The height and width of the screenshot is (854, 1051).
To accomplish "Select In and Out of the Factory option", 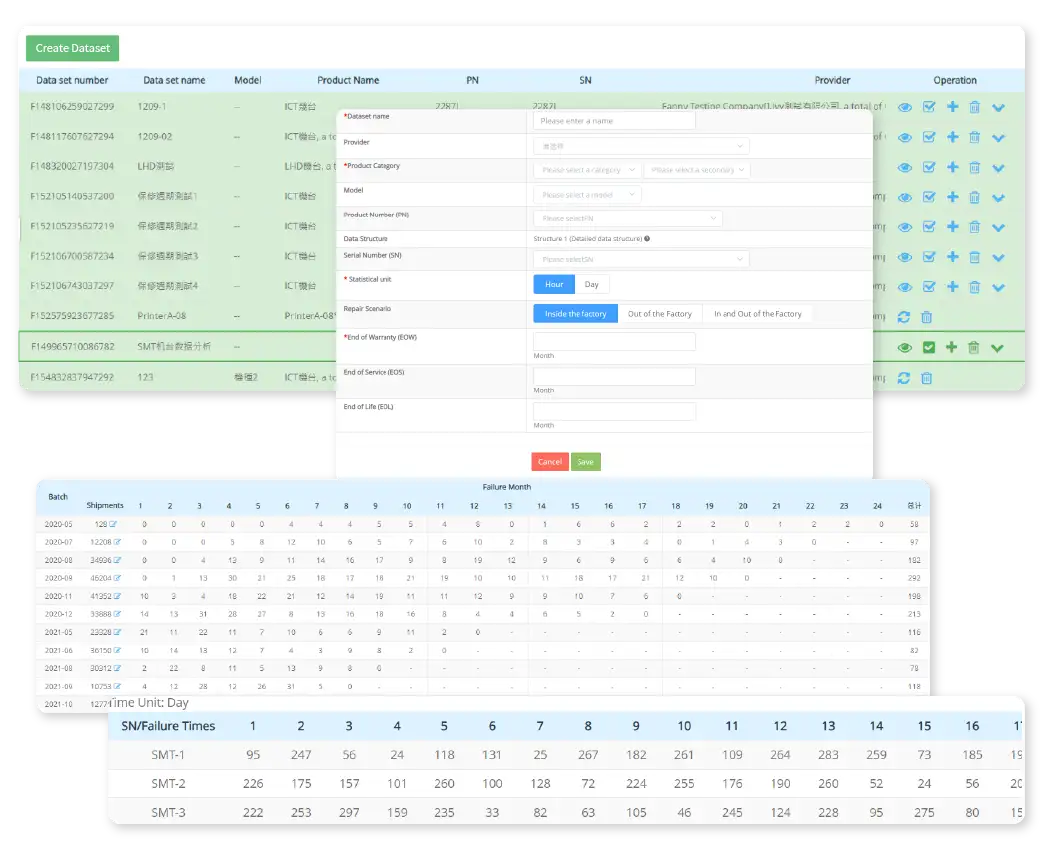I will pyautogui.click(x=757, y=314).
